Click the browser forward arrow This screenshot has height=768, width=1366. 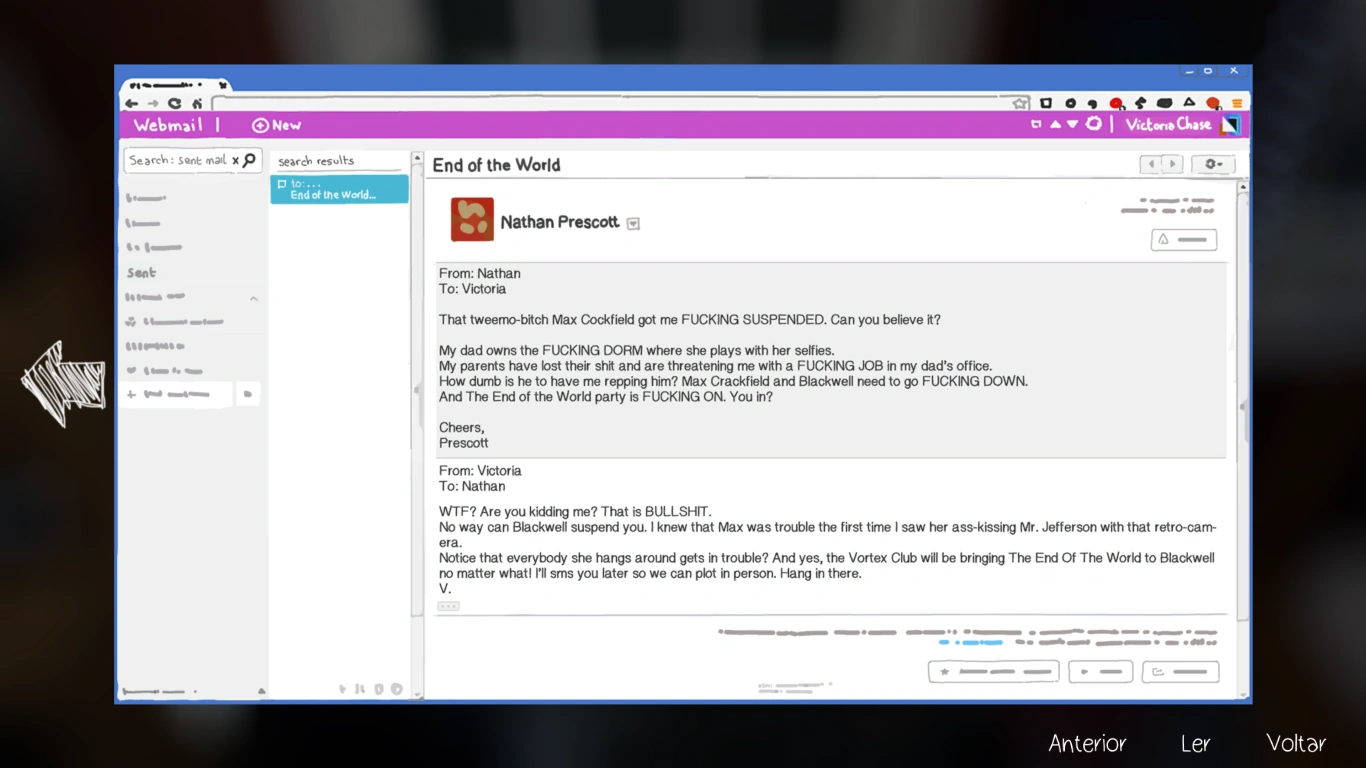(x=153, y=103)
